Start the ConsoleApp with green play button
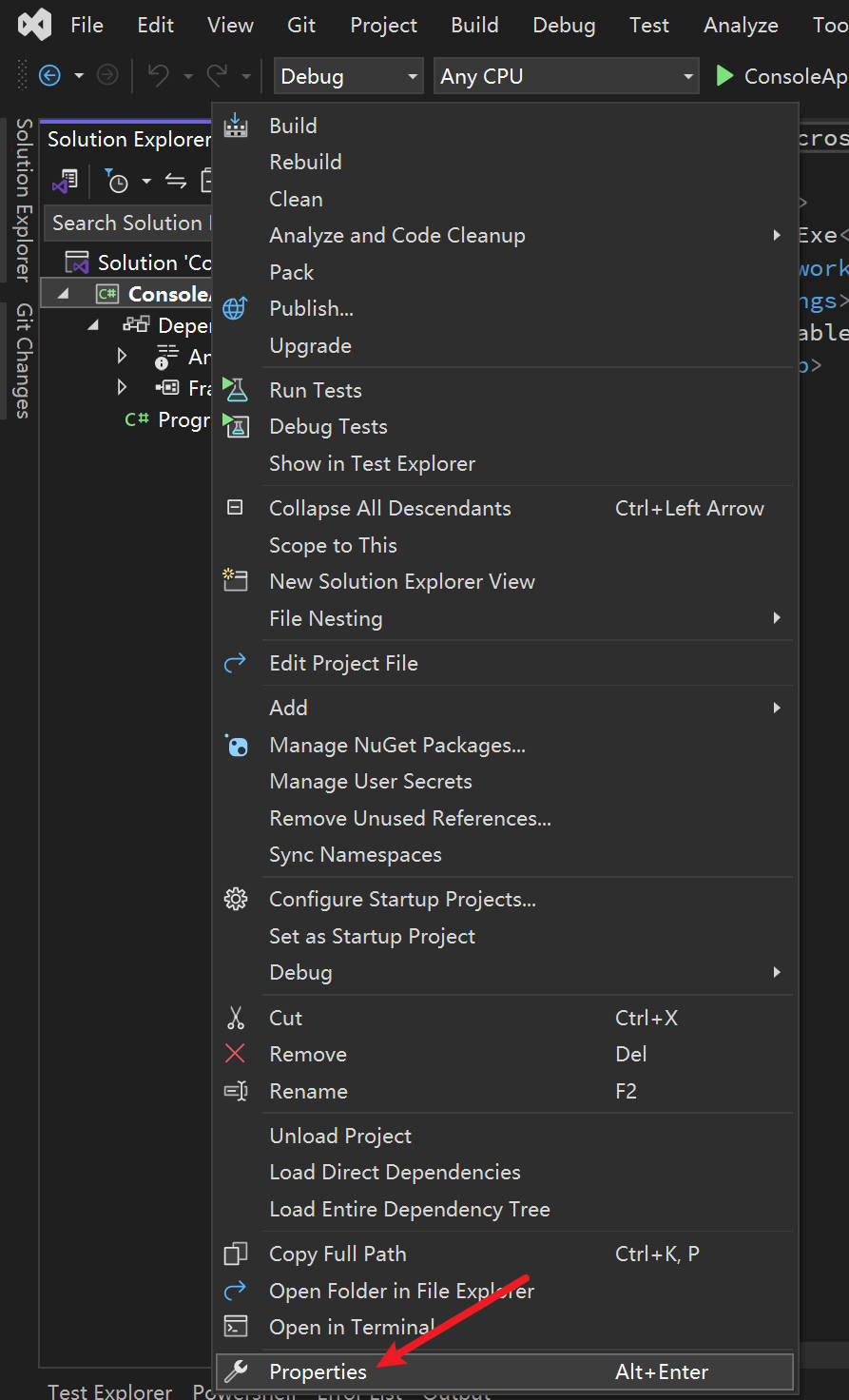The width and height of the screenshot is (849, 1400). tap(725, 76)
